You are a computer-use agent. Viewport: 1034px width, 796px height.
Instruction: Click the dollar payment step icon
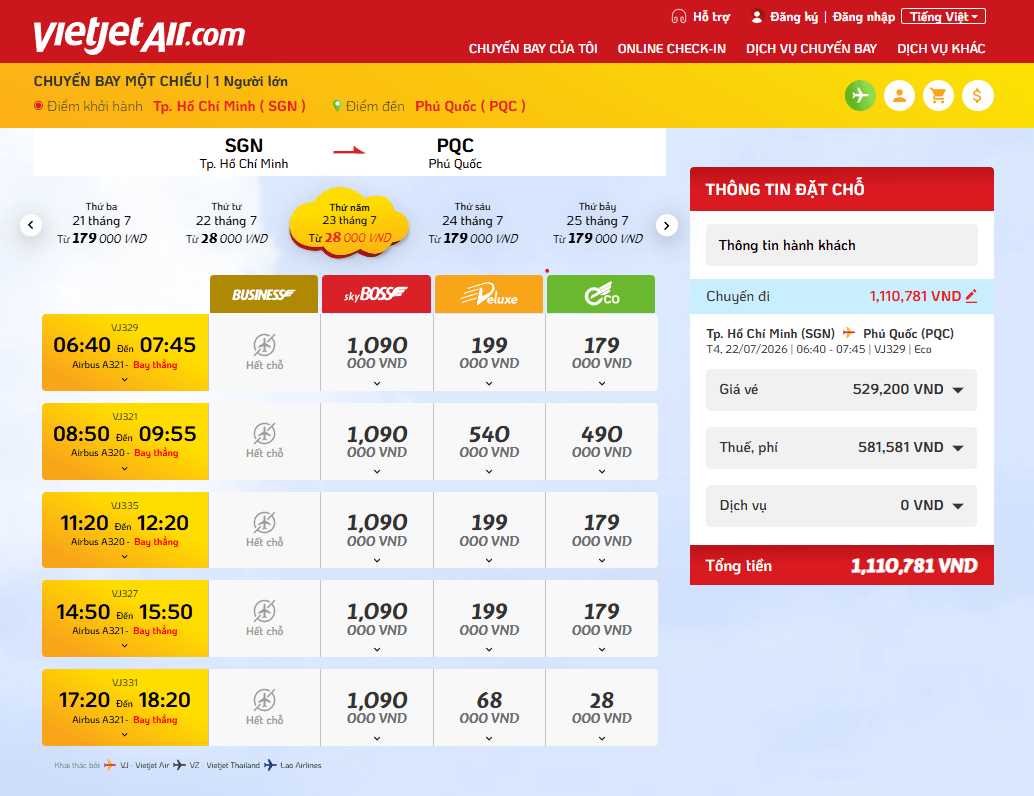point(977,96)
